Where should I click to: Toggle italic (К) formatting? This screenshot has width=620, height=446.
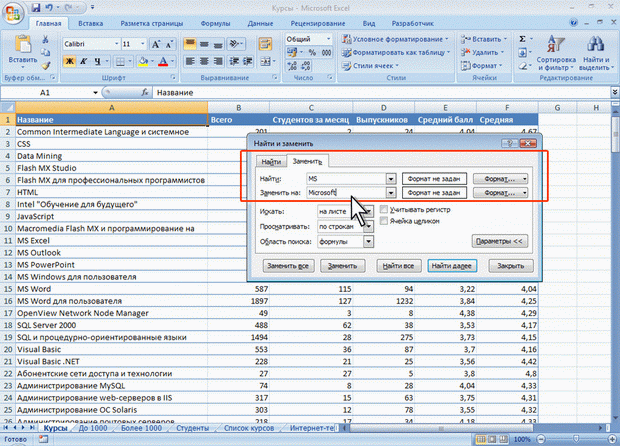click(x=83, y=61)
